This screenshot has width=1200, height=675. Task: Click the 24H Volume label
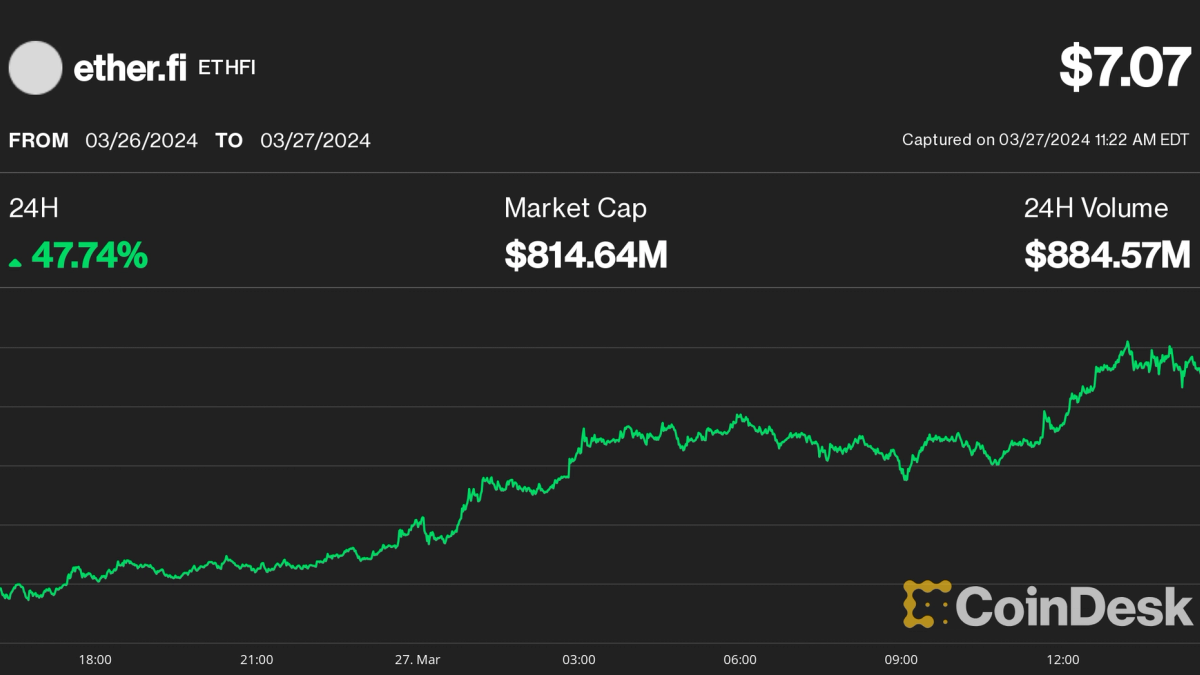point(1096,208)
